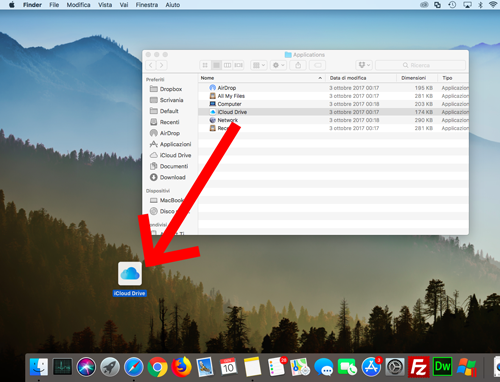Open the Dropbox toolbar dropdown
The width and height of the screenshot is (500, 382).
pyautogui.click(x=364, y=65)
